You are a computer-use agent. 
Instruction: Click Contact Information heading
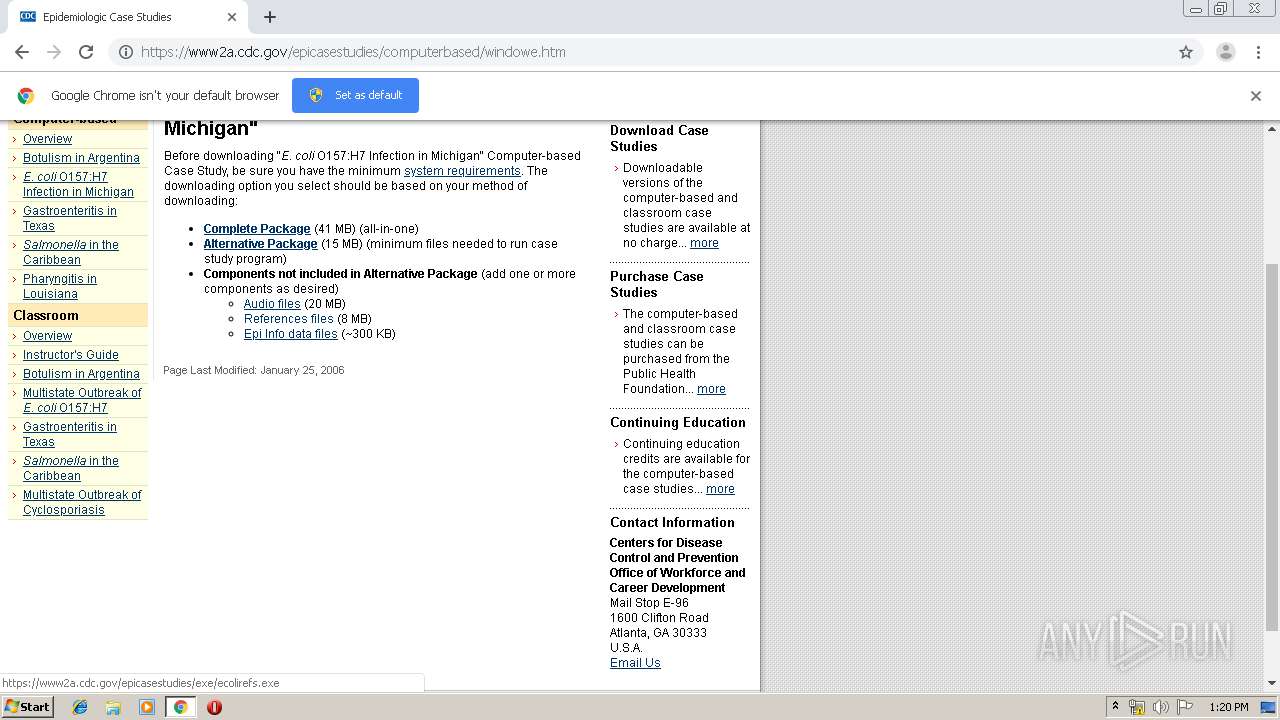tap(672, 522)
